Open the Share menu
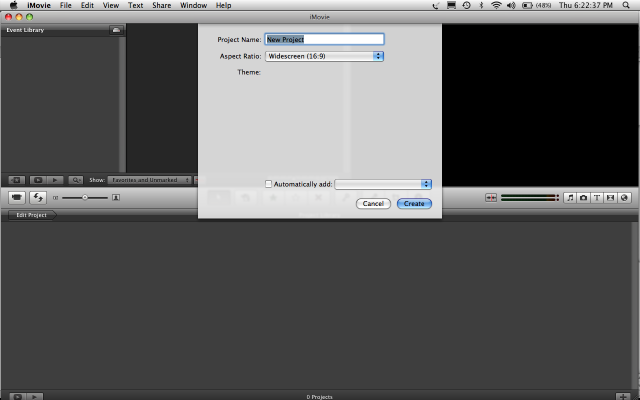The width and height of the screenshot is (640, 400). pos(162,5)
